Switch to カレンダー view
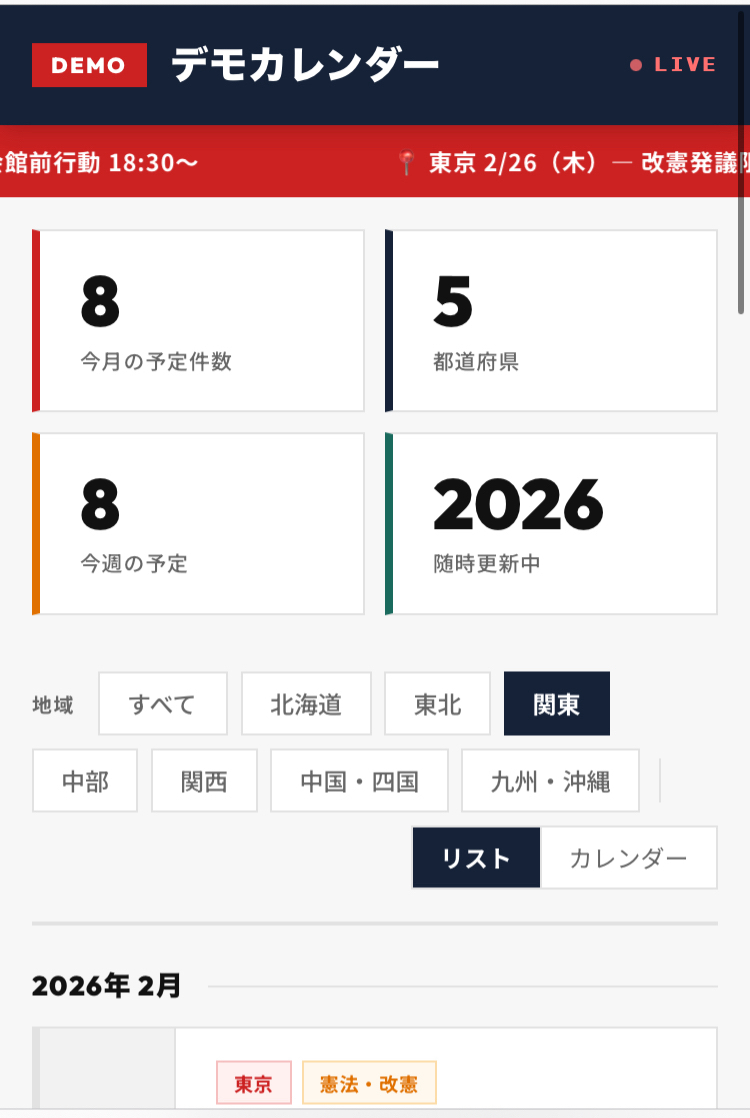The width and height of the screenshot is (750, 1118). (629, 858)
